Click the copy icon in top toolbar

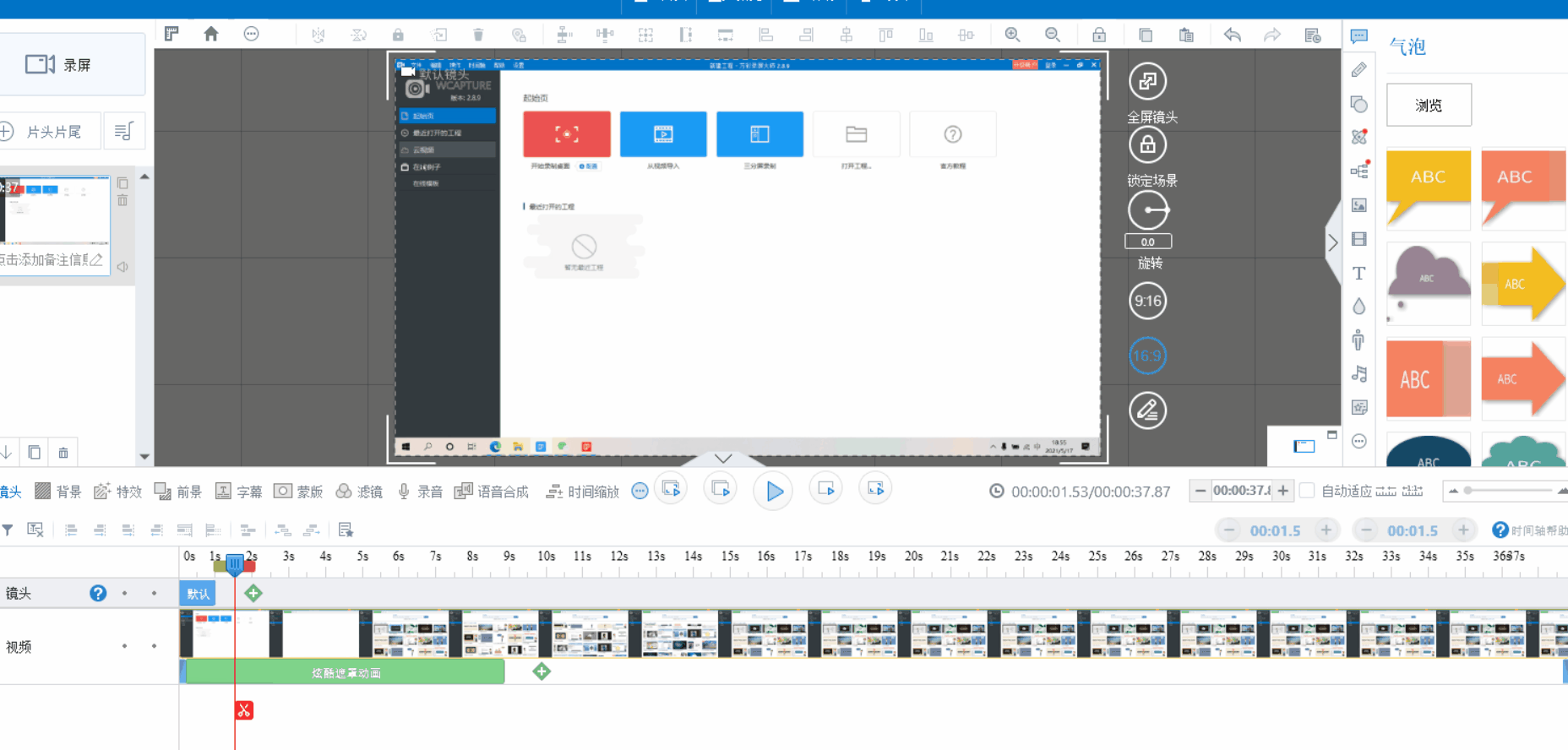point(1146,35)
